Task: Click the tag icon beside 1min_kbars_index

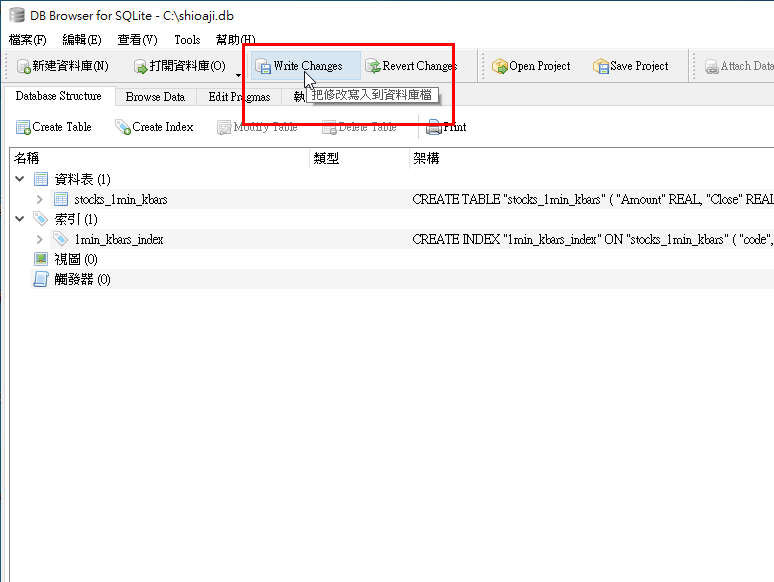Action: tap(61, 239)
